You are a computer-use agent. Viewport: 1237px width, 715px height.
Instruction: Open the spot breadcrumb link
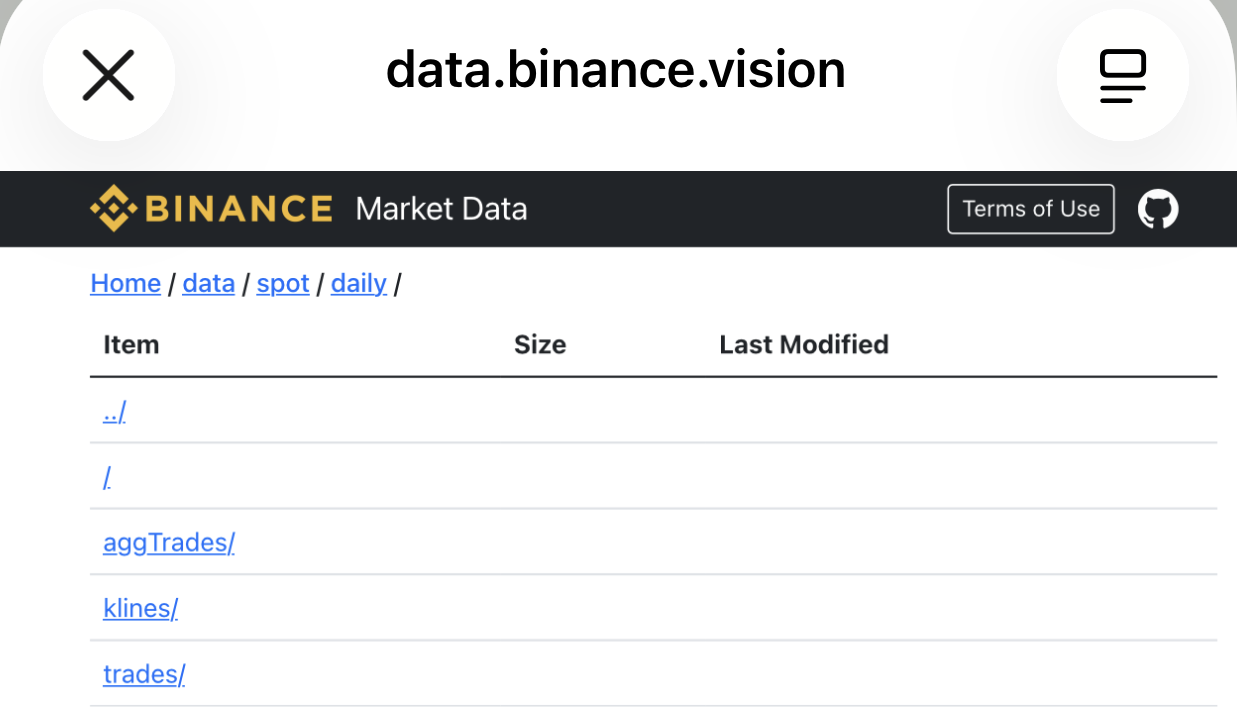(283, 284)
